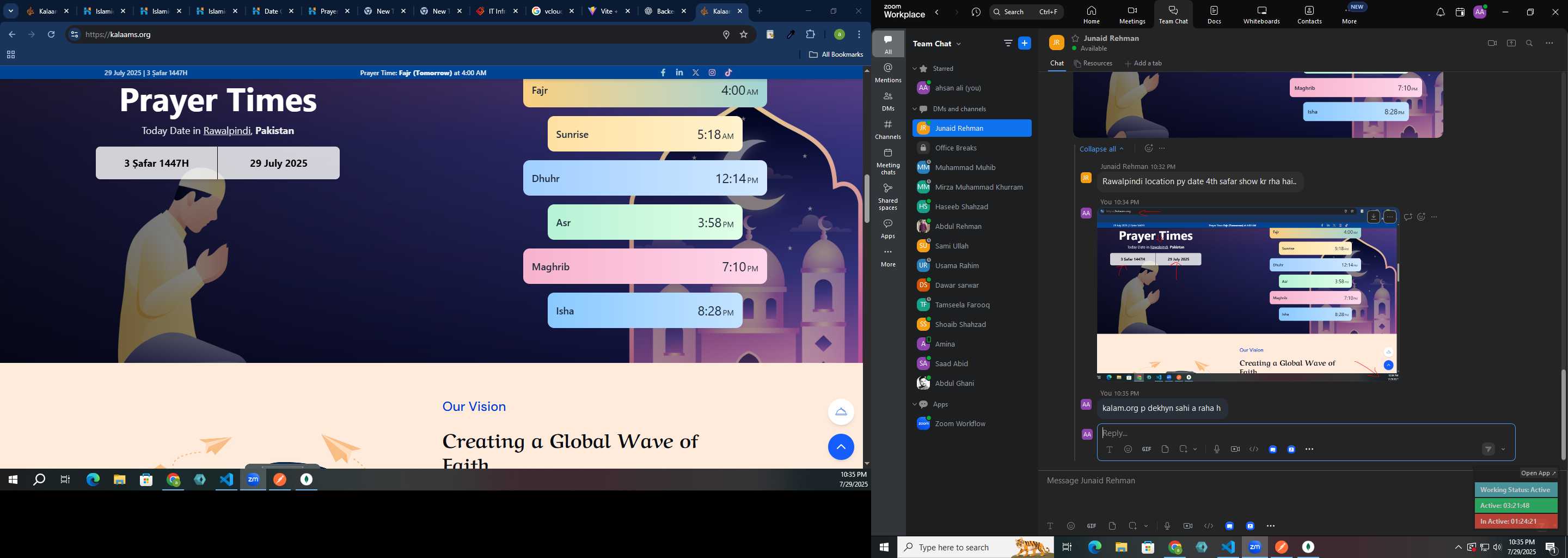Download the shared screenshot image
Image resolution: width=1568 pixels, height=558 pixels.
(1374, 217)
